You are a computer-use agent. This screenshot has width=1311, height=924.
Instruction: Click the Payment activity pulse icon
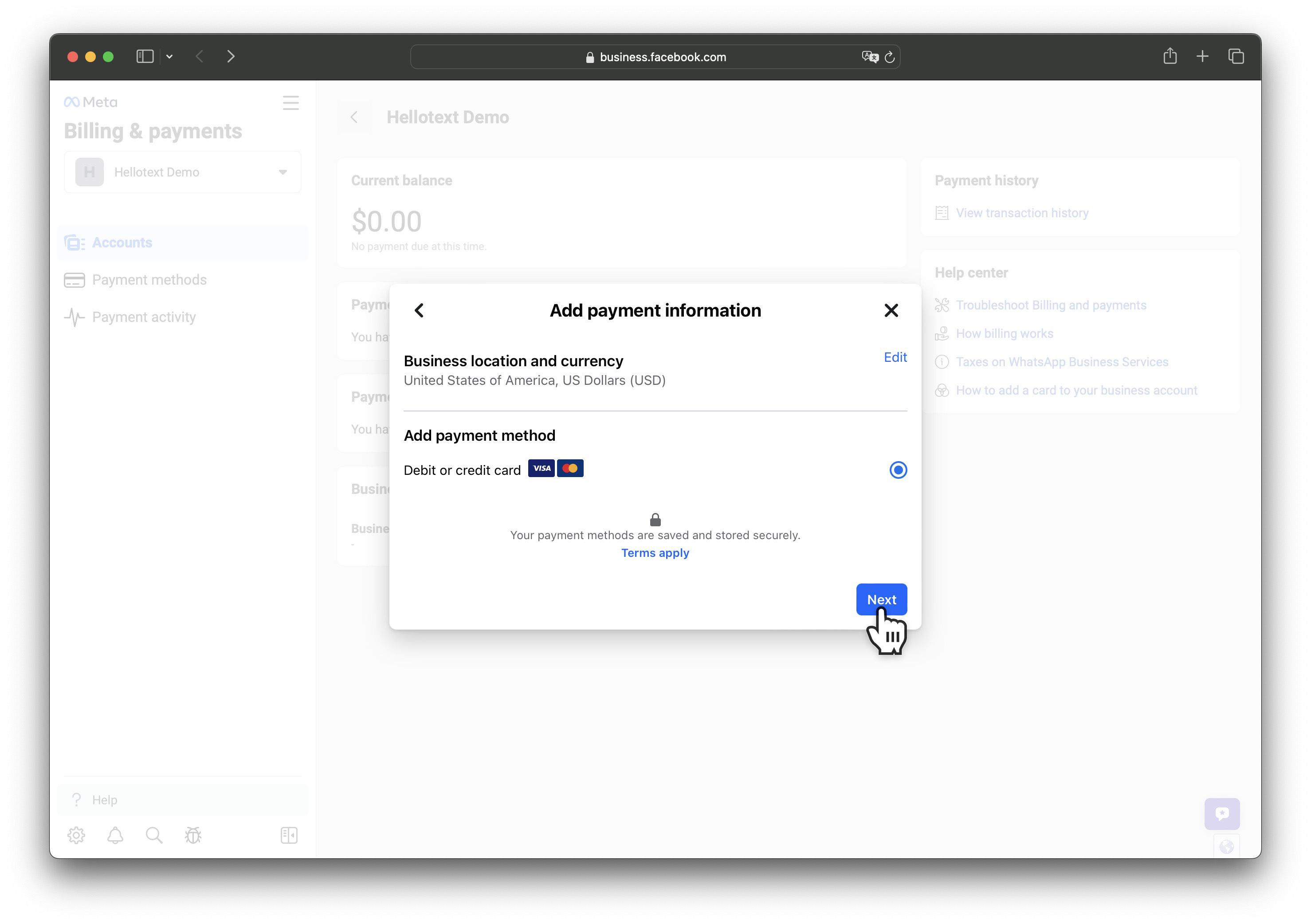[x=74, y=317]
